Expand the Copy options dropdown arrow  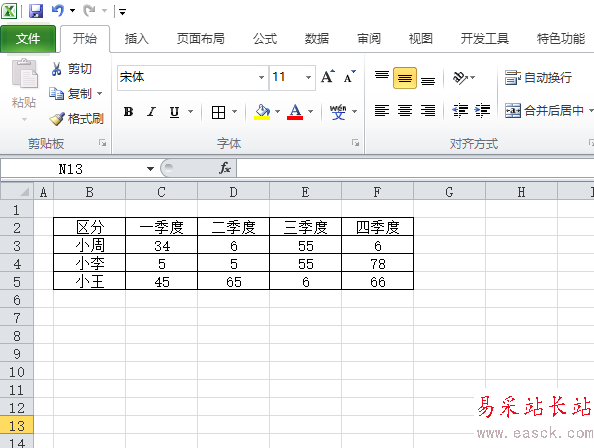[100, 93]
